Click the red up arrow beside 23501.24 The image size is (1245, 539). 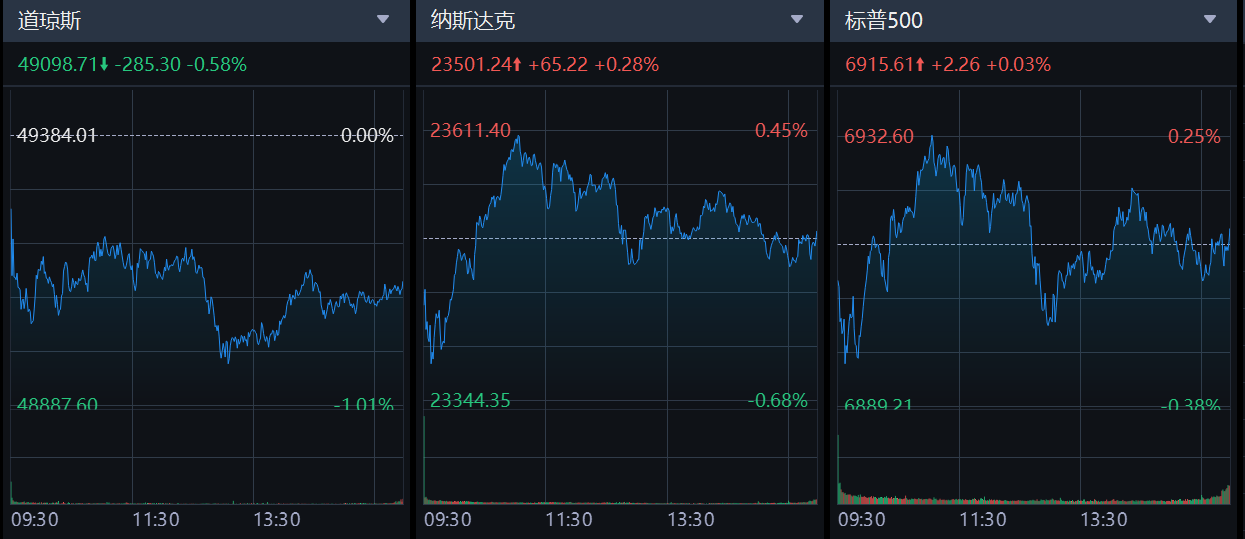[517, 65]
